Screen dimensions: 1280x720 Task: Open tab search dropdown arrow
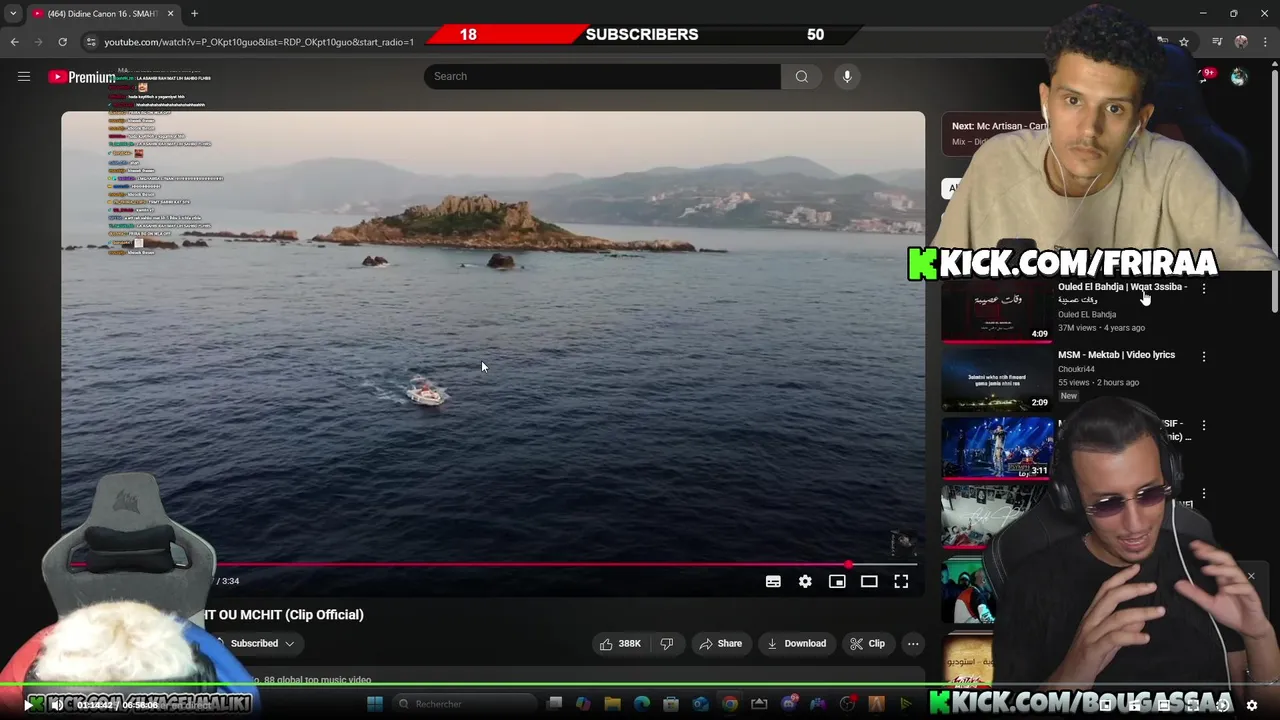pyautogui.click(x=12, y=14)
